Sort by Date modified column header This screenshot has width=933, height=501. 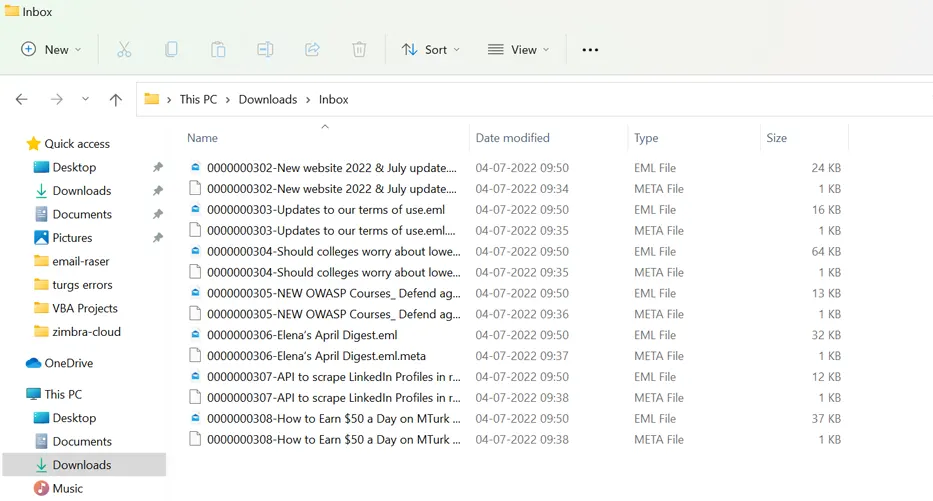(512, 138)
